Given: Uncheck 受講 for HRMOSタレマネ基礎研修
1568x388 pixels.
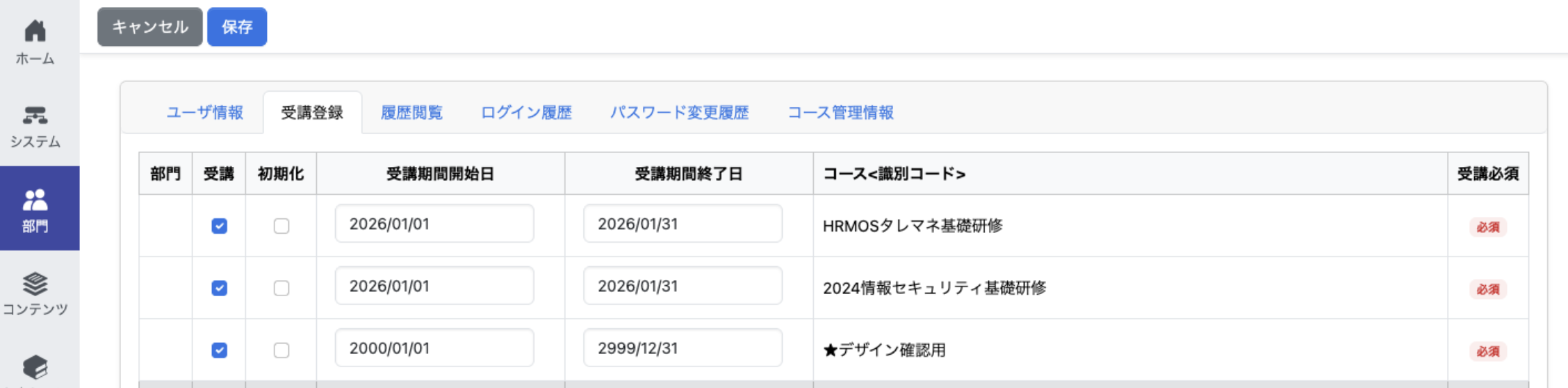Looking at the screenshot, I should pyautogui.click(x=219, y=226).
